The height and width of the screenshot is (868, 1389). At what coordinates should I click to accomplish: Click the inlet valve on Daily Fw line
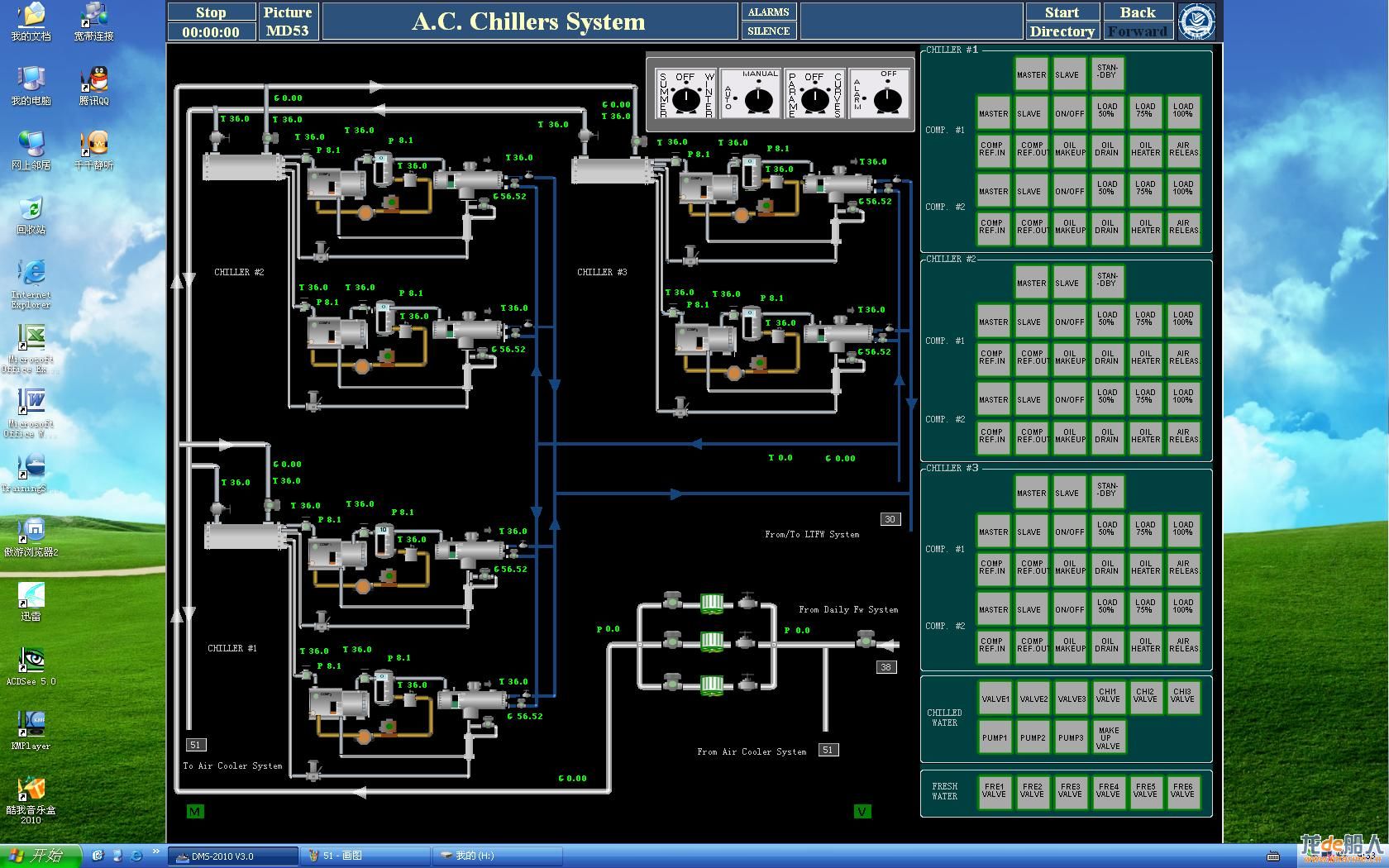(866, 639)
